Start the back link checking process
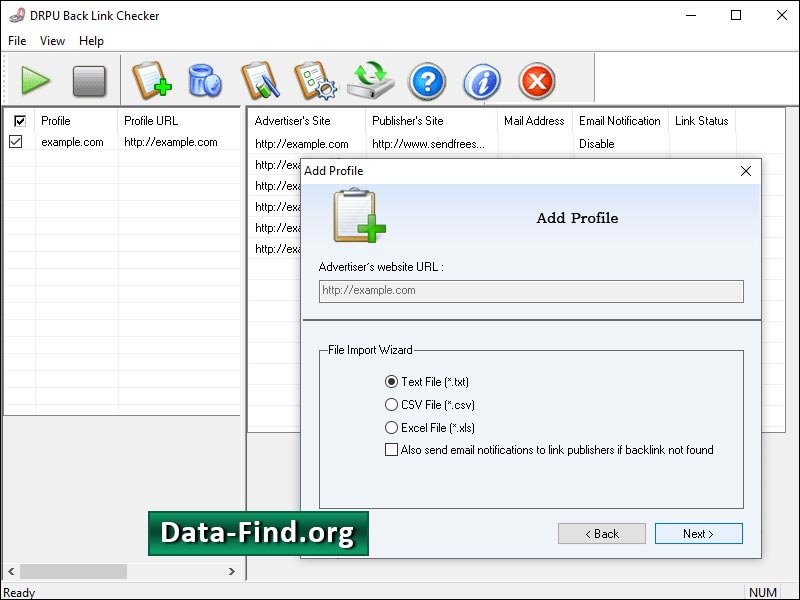Viewport: 800px width, 600px height. [x=36, y=81]
